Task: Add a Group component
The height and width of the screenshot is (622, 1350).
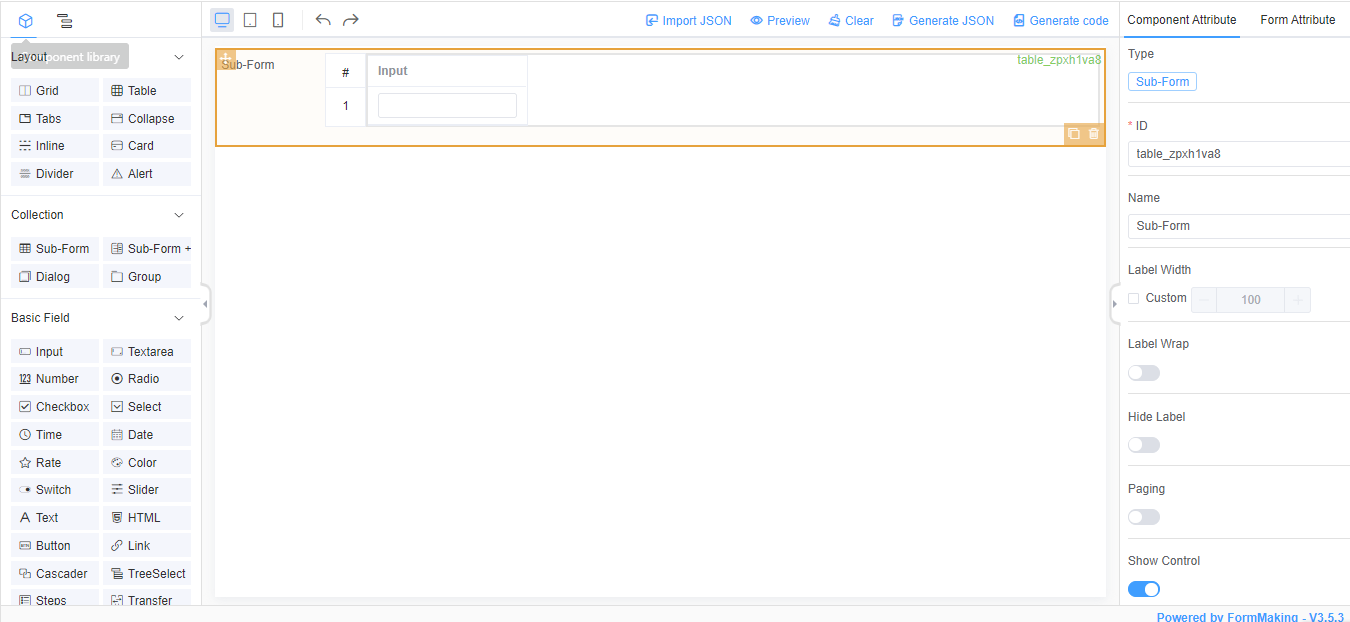Action: click(x=147, y=277)
